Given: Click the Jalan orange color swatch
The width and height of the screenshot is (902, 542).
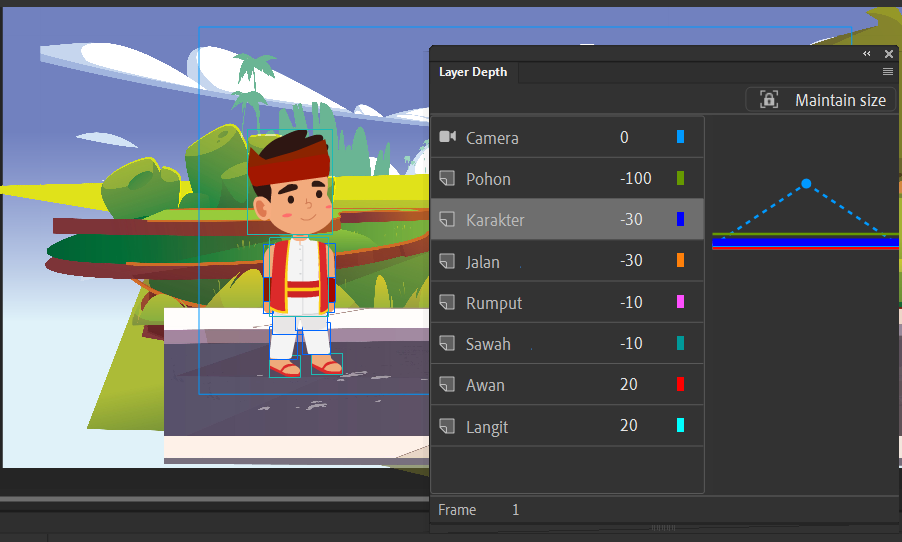Looking at the screenshot, I should tap(681, 260).
